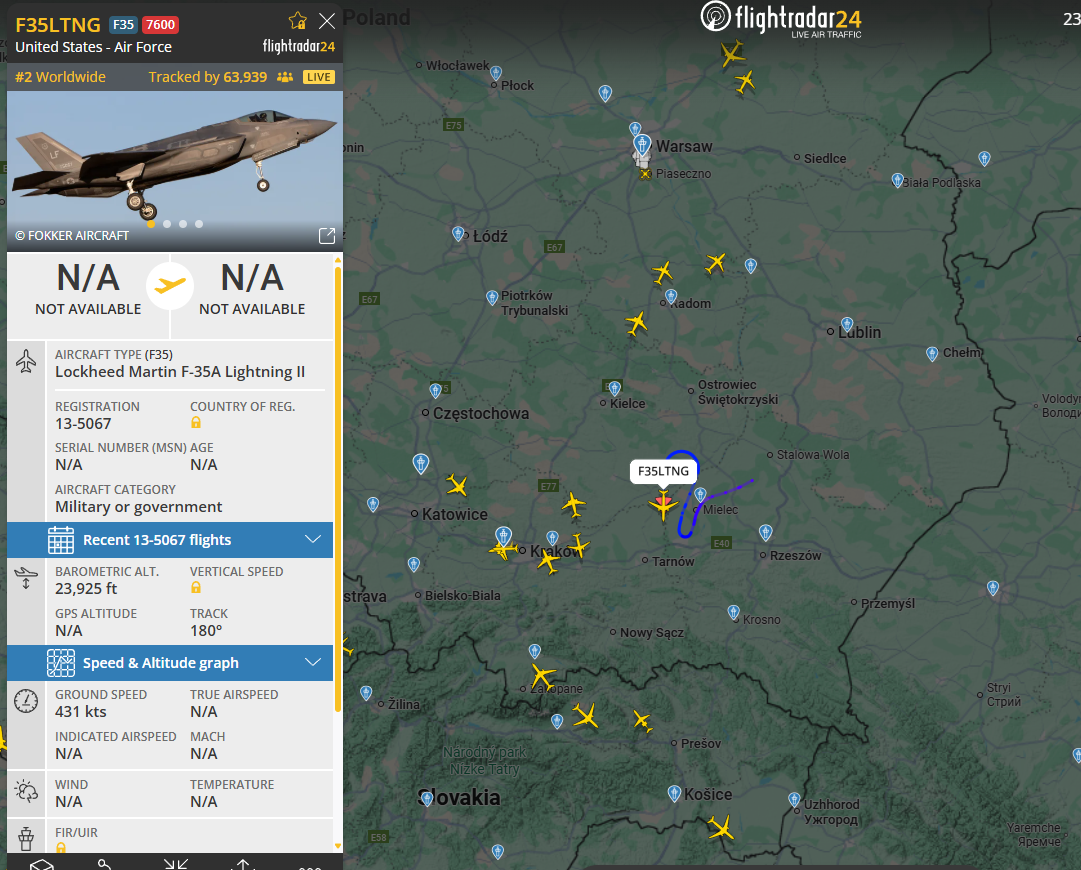Open 3D view cube icon in bottom bar
The width and height of the screenshot is (1081, 870).
tap(41, 864)
